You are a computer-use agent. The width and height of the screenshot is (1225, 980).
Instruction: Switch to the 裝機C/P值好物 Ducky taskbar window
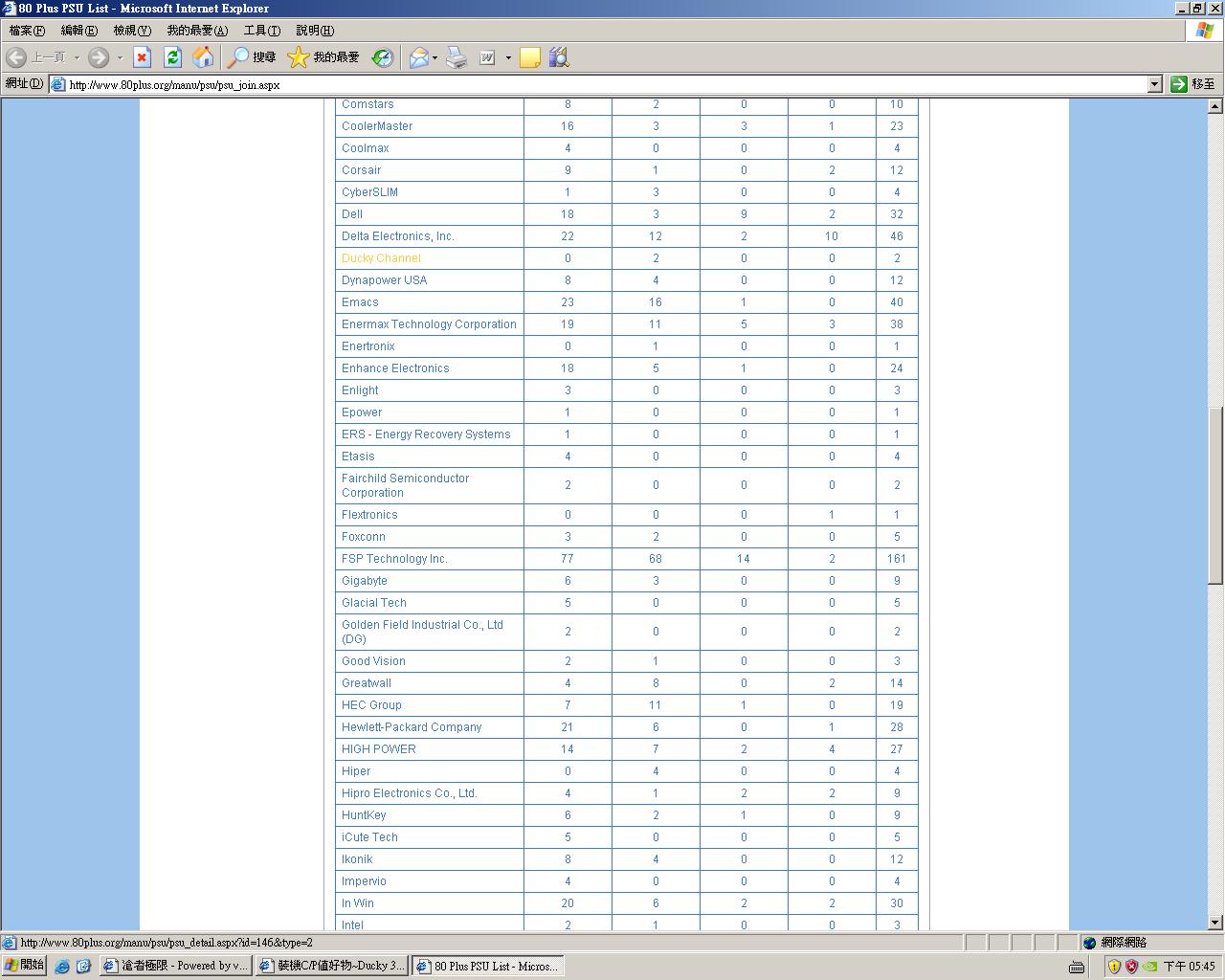(331, 966)
